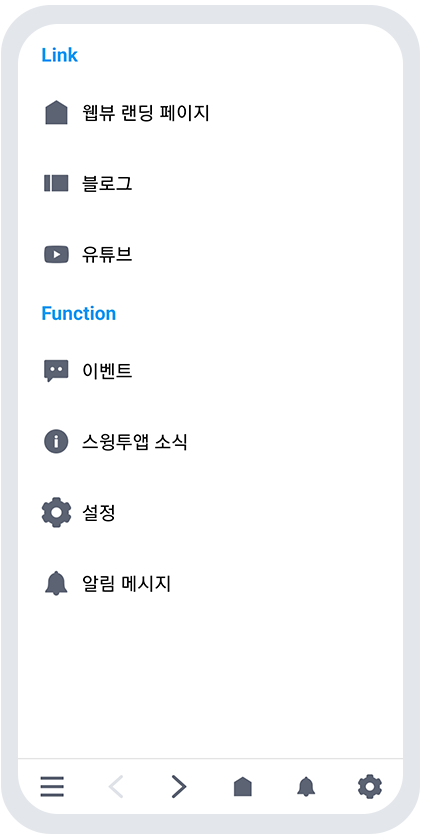Click the info circle icon beside 스윙투앱 소식
Screen dimensions: 422x839
(x=56, y=442)
